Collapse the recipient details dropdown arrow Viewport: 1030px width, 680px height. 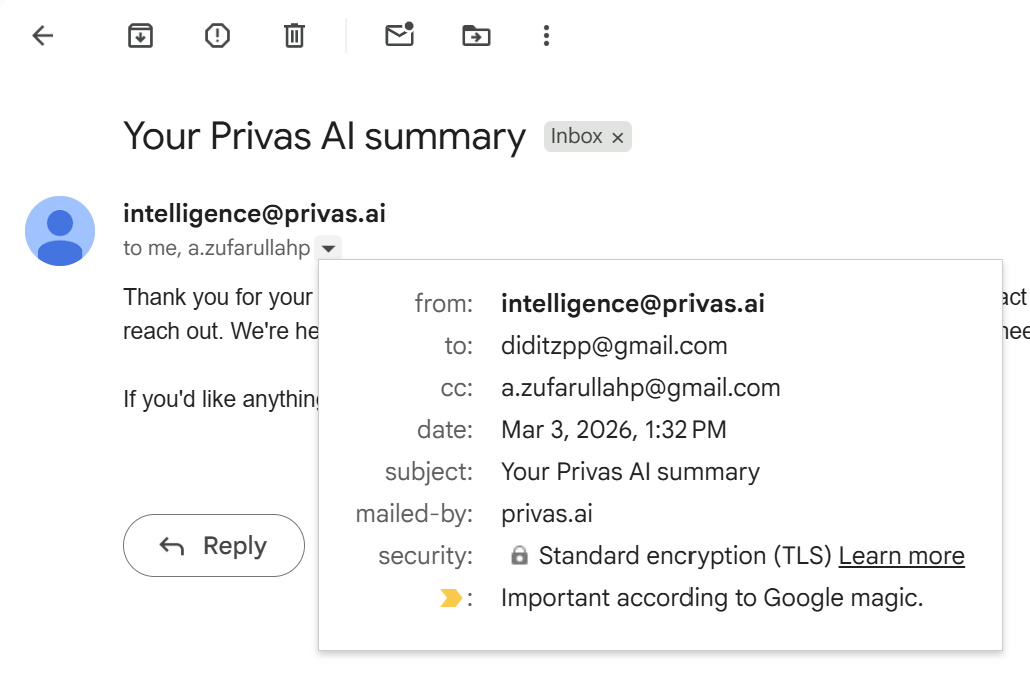[328, 248]
